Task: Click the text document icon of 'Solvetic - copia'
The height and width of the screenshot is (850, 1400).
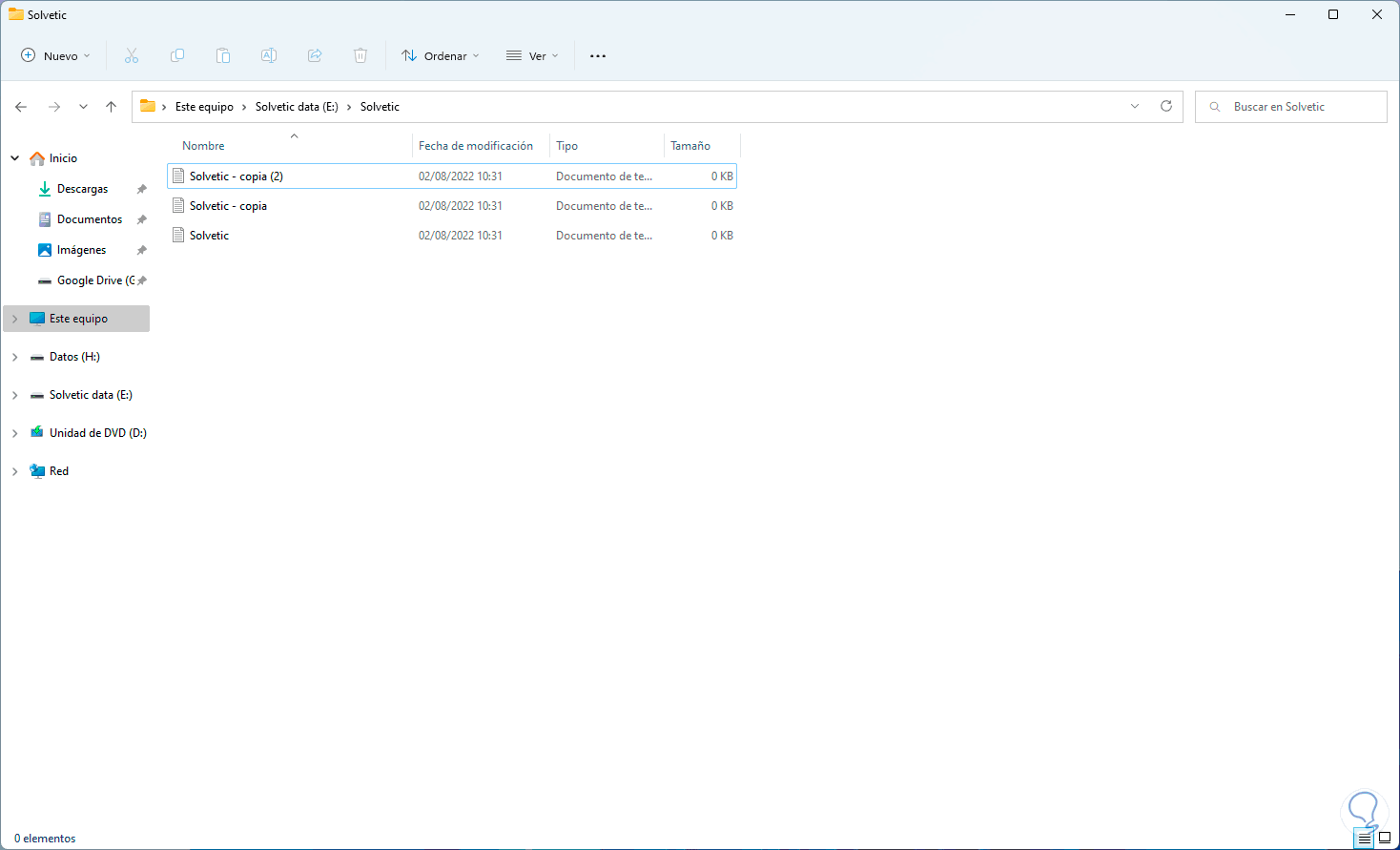Action: tap(178, 205)
